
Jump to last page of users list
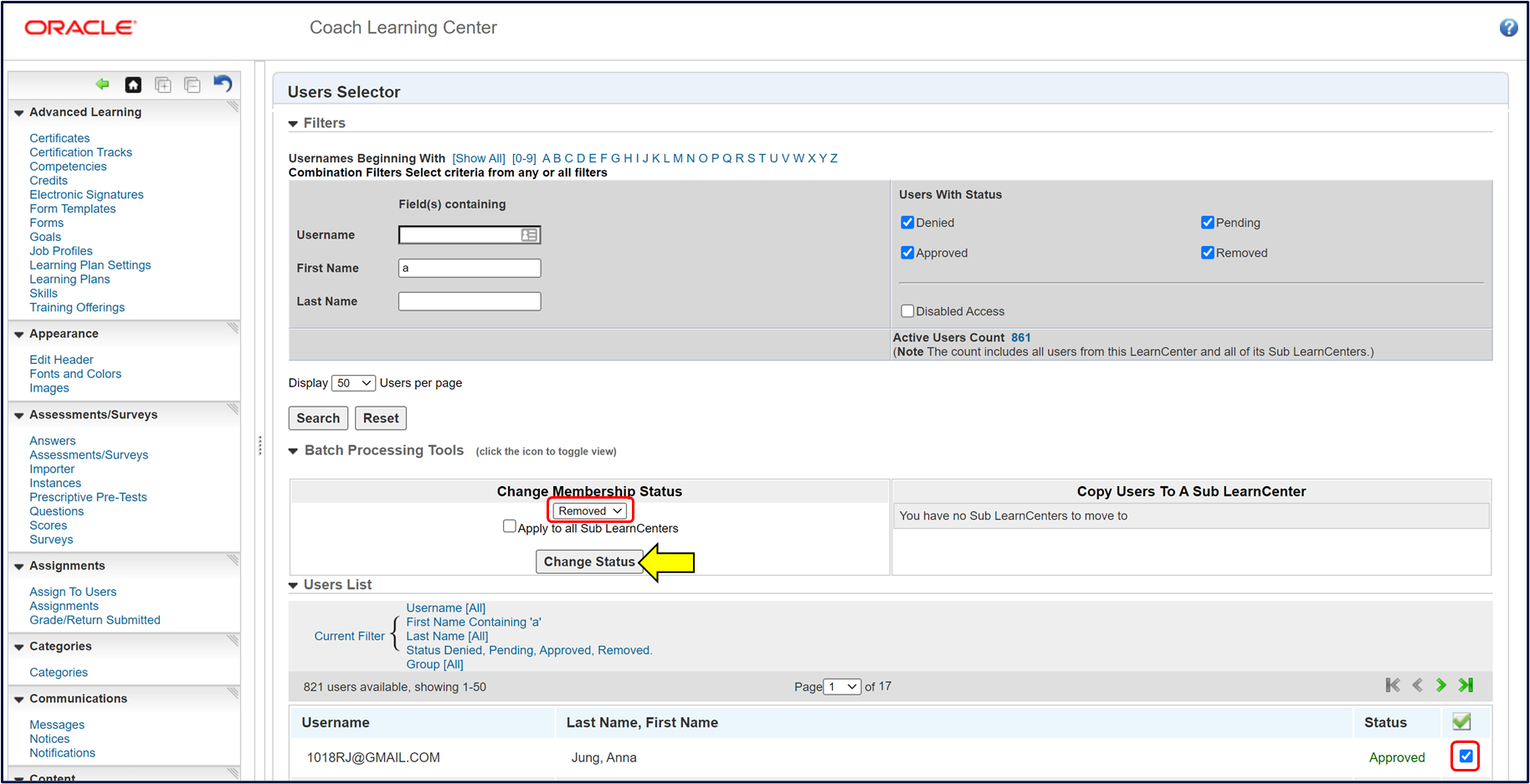pos(1466,685)
